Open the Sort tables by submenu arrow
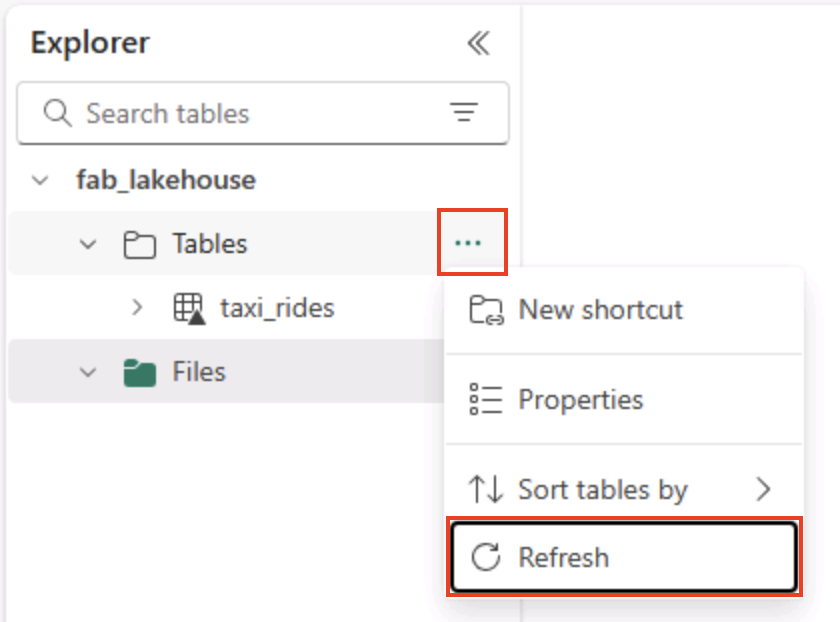Screen dimensions: 840x622 point(764,489)
